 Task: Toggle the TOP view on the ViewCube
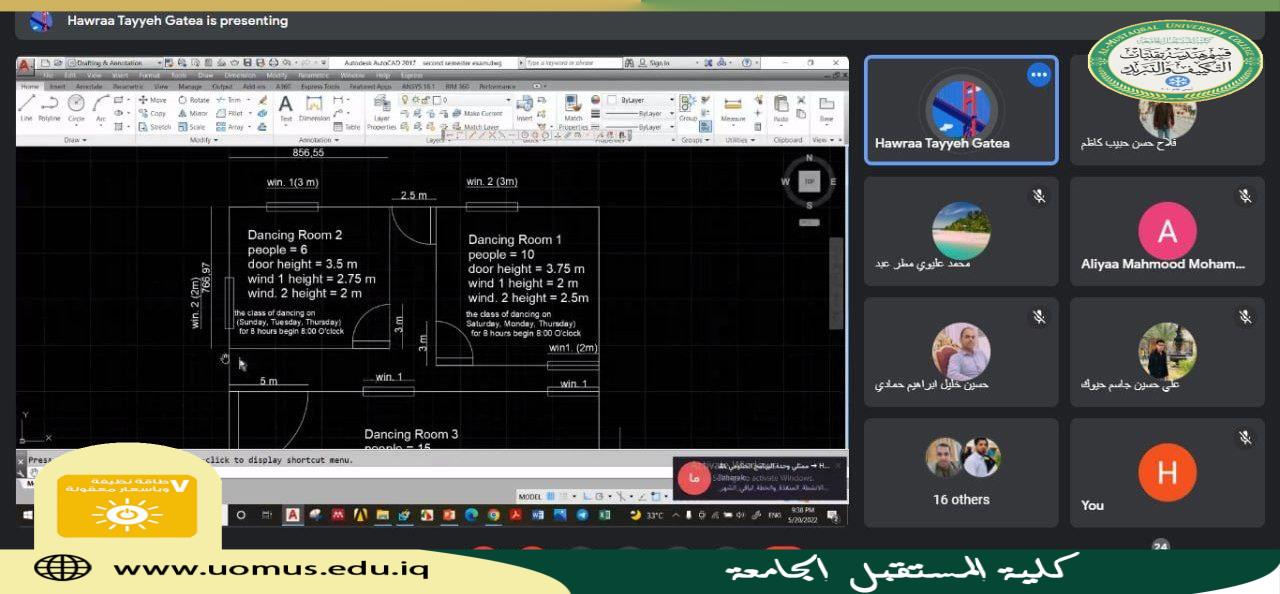[808, 181]
